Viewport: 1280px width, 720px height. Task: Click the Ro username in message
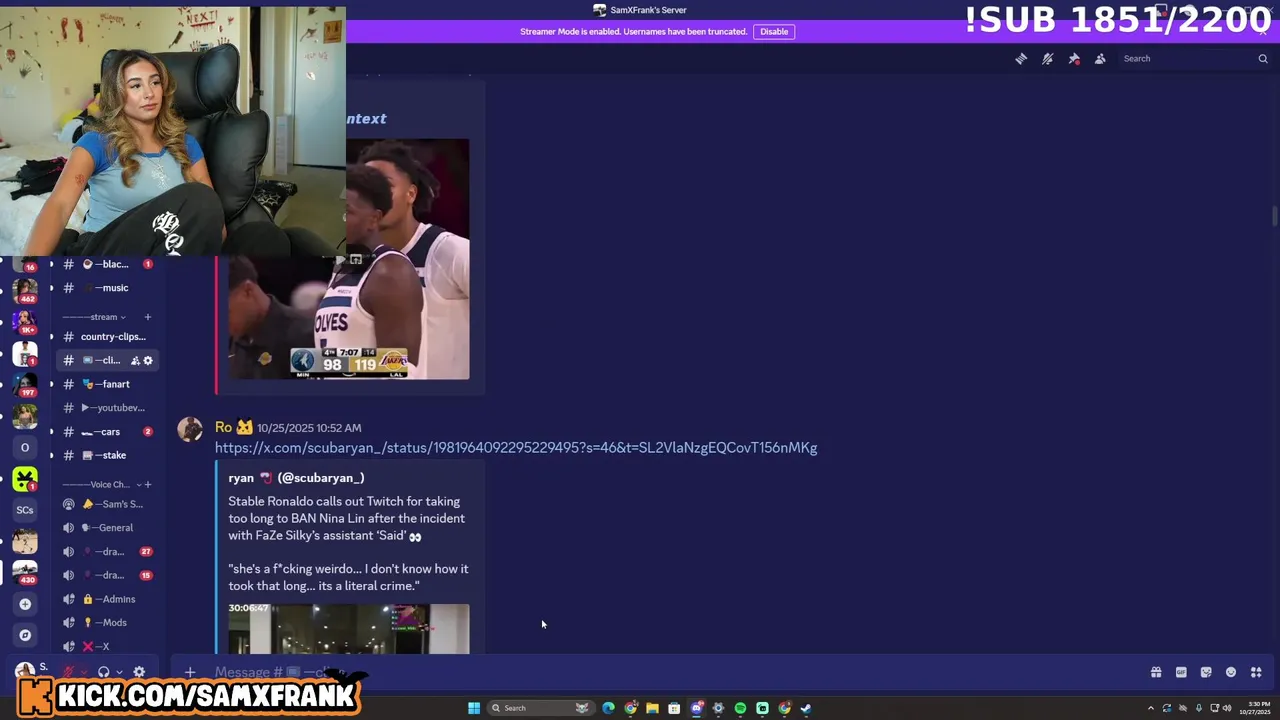point(223,428)
